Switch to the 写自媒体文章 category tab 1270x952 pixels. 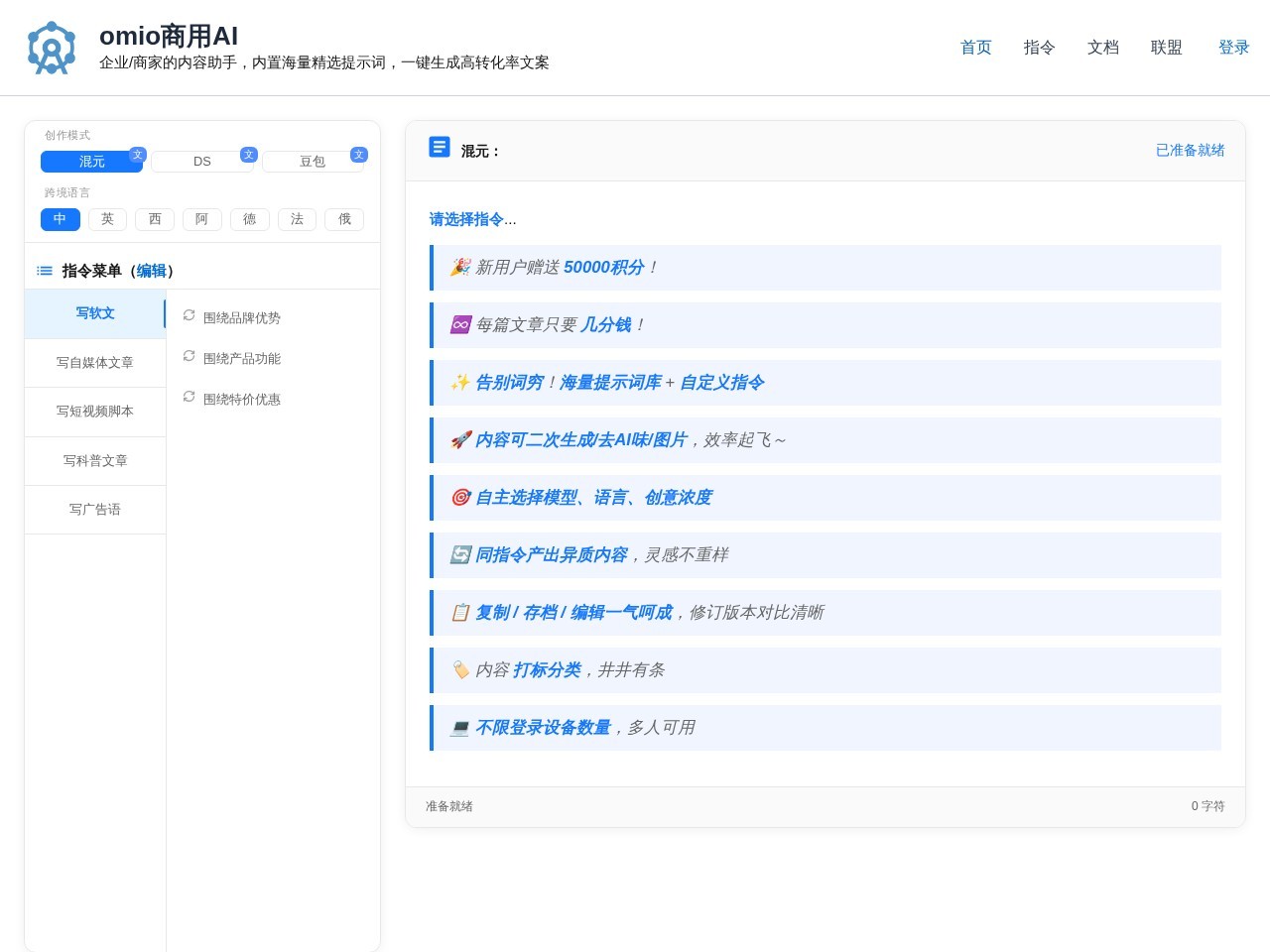[95, 363]
